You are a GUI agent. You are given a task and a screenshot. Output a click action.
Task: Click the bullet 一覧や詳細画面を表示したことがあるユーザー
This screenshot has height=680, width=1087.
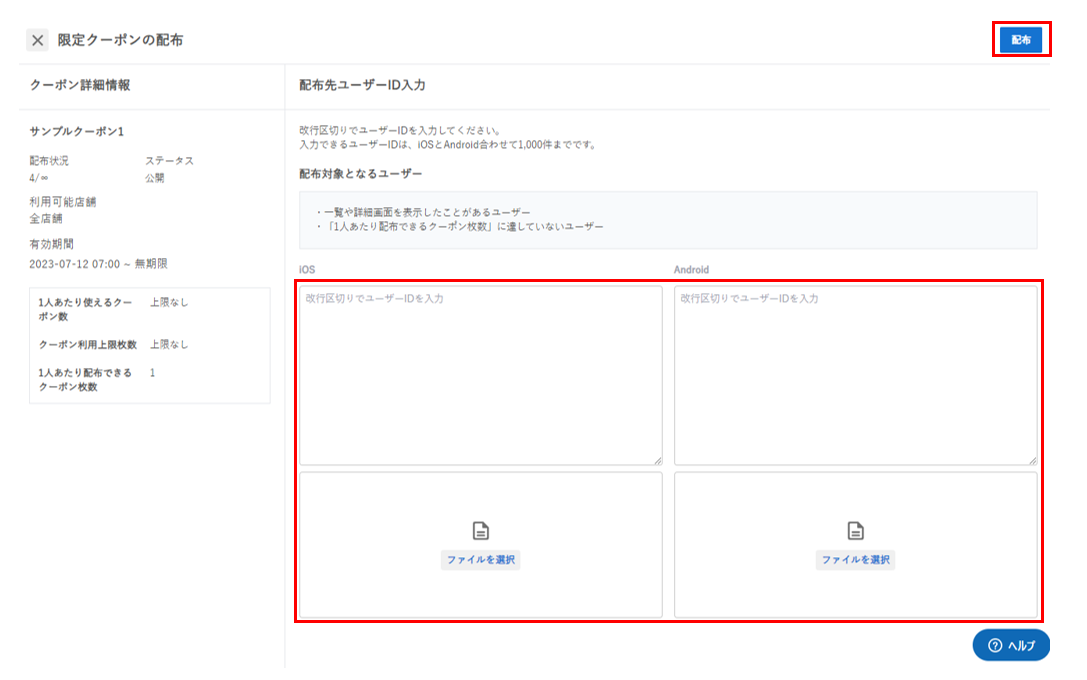pyautogui.click(x=423, y=212)
